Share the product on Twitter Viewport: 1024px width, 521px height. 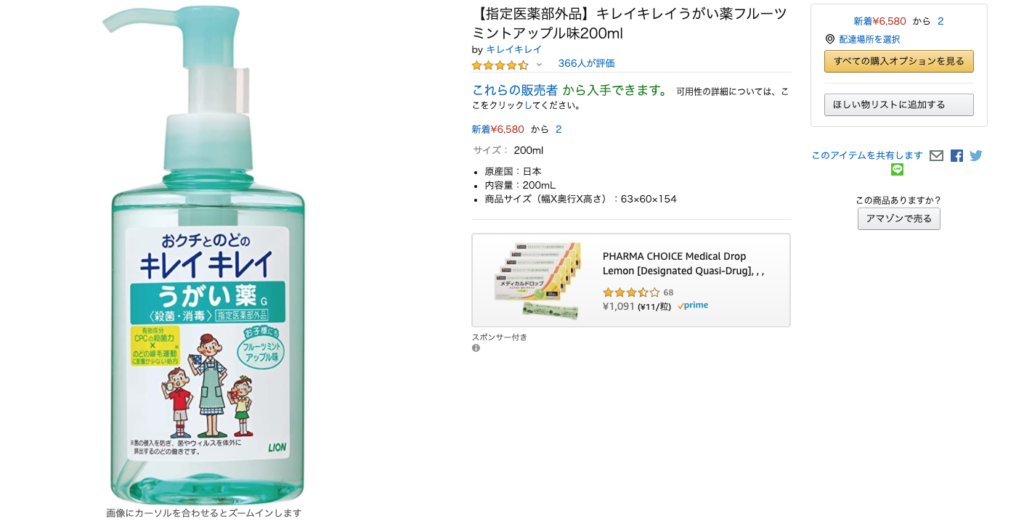point(976,155)
